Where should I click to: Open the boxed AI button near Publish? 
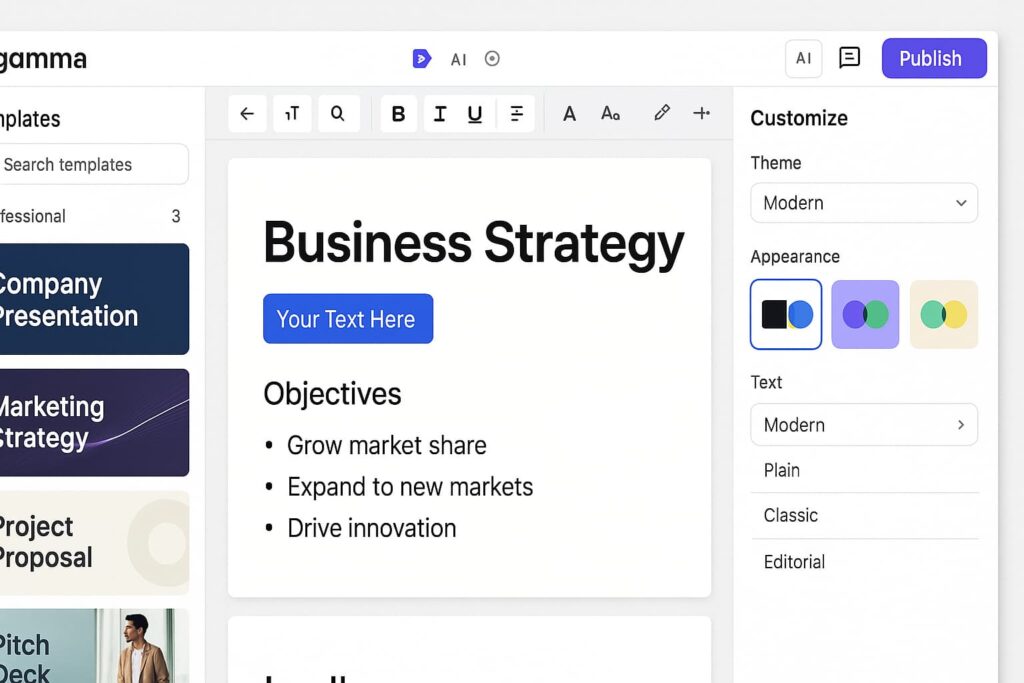(x=803, y=59)
